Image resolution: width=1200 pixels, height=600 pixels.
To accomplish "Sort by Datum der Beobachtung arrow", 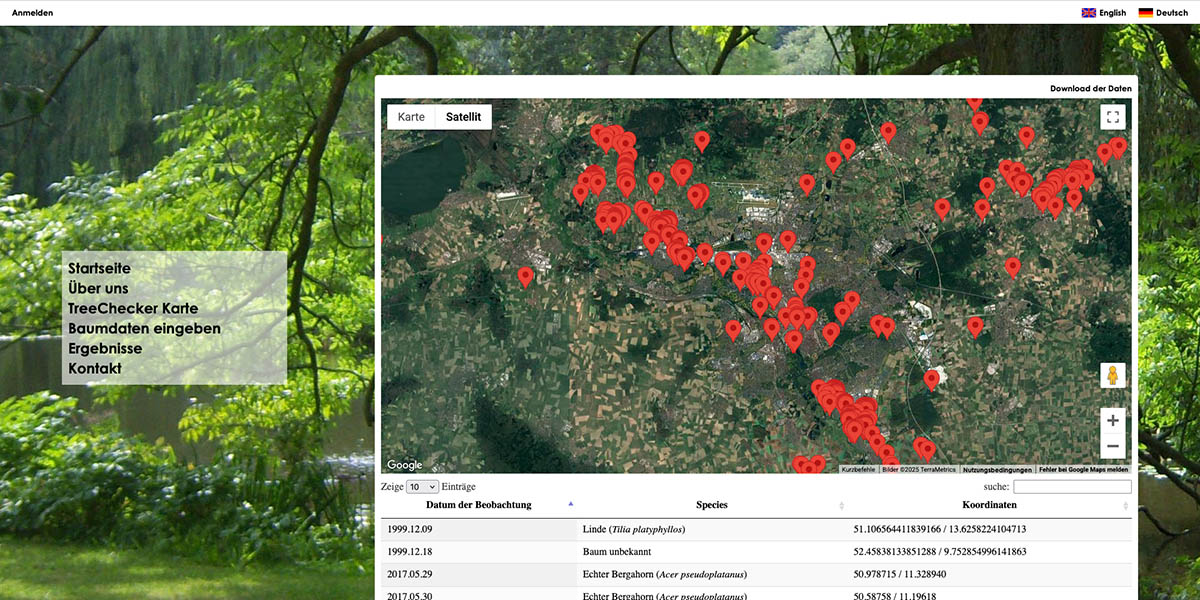I will tap(571, 505).
